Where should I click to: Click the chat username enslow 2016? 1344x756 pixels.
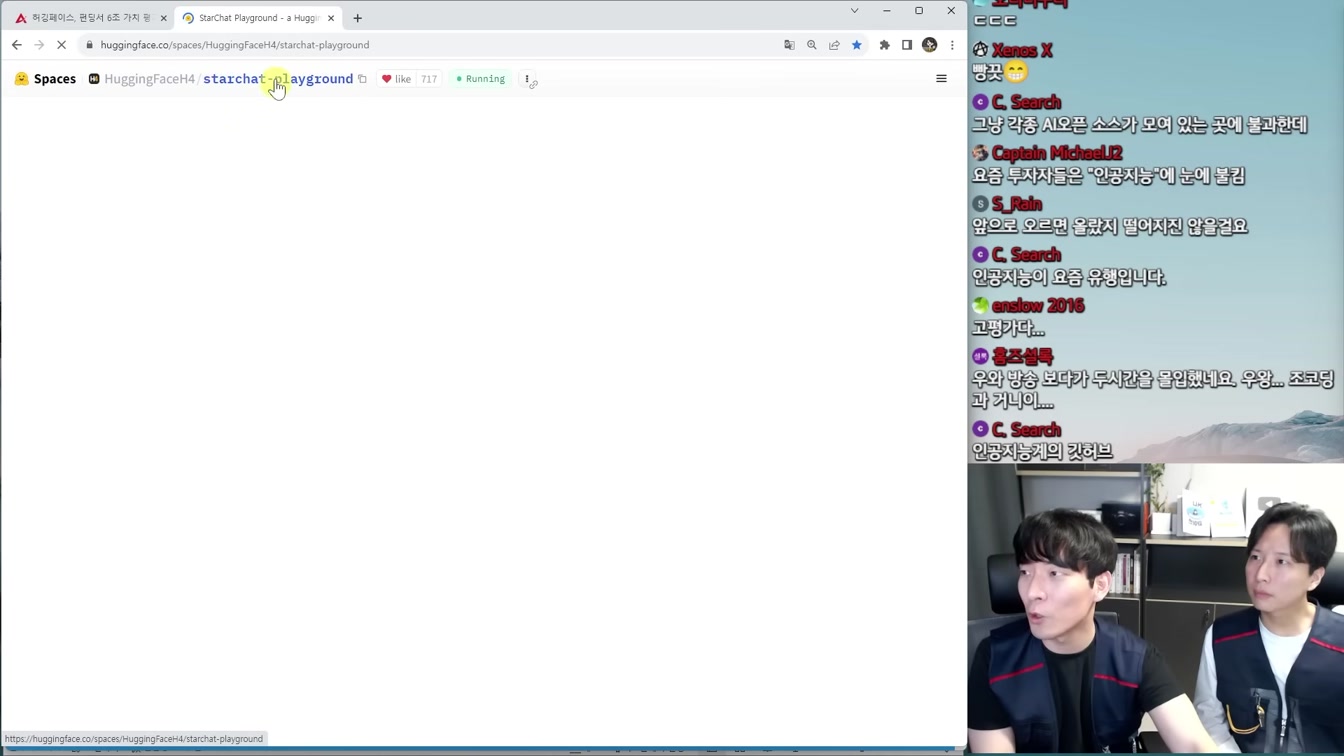1038,306
